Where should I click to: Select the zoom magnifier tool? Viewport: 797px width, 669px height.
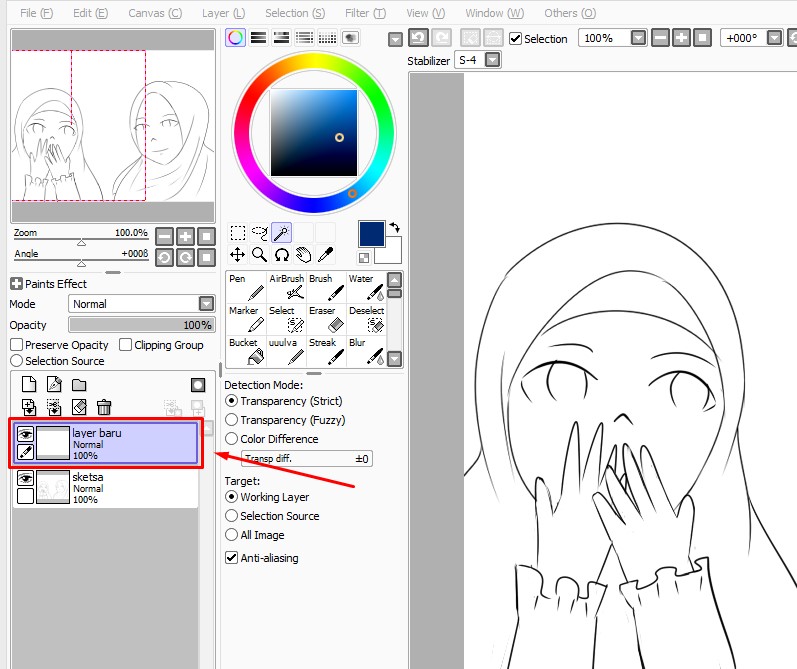pos(260,255)
